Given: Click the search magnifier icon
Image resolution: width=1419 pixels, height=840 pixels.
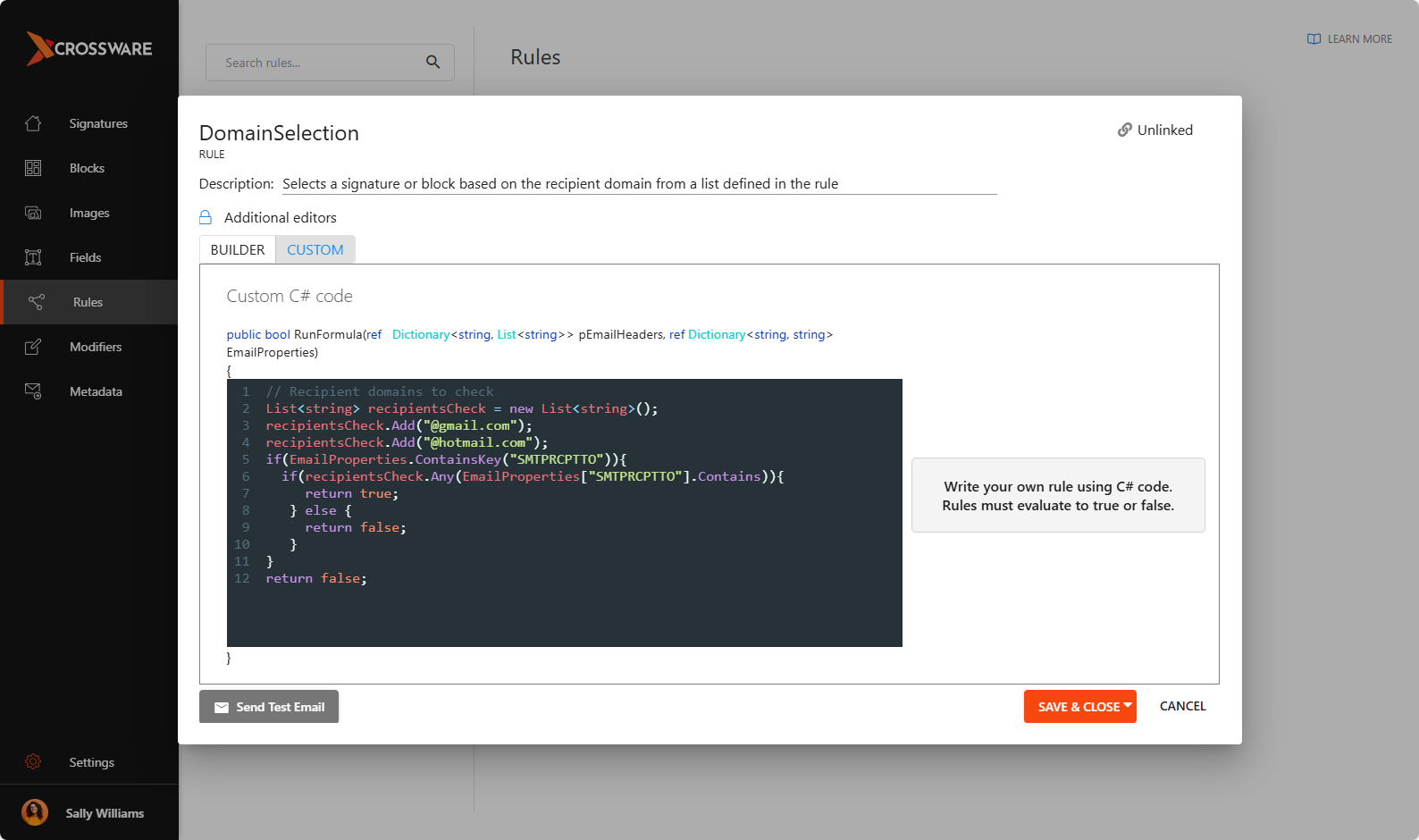Looking at the screenshot, I should pyautogui.click(x=432, y=63).
